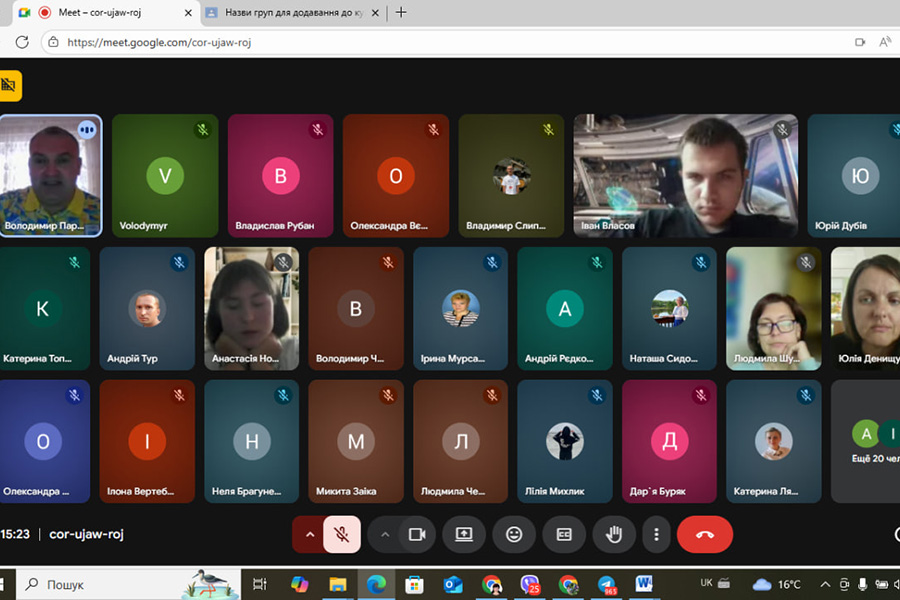This screenshot has height=600, width=900.
Task: Start presenting your screen
Action: pyautogui.click(x=464, y=535)
